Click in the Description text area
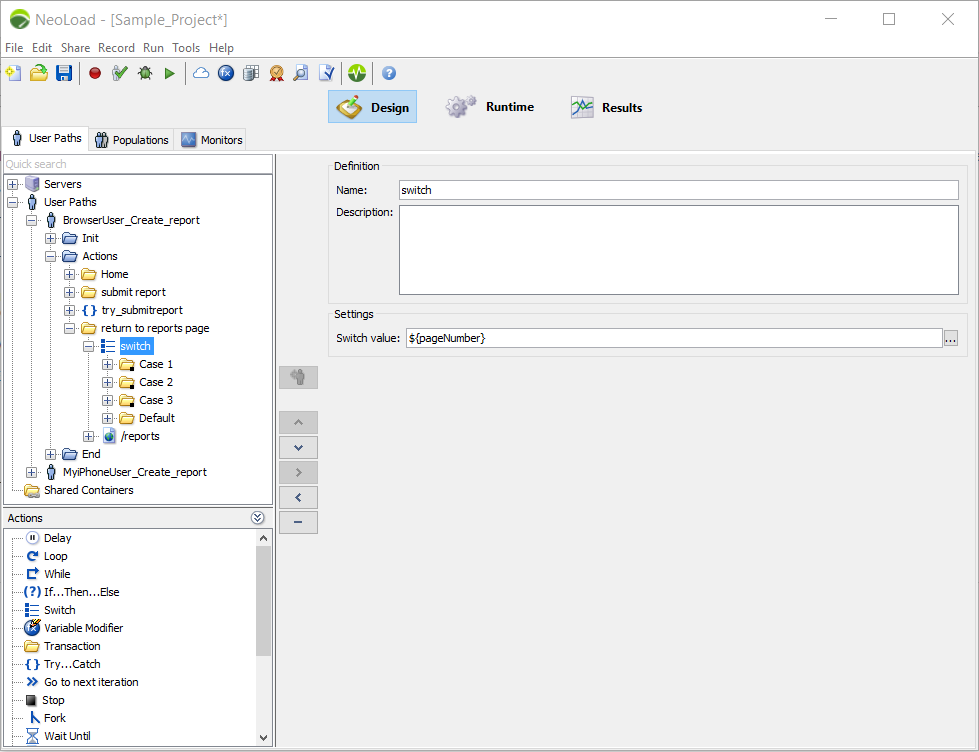This screenshot has width=979, height=752. [x=678, y=250]
